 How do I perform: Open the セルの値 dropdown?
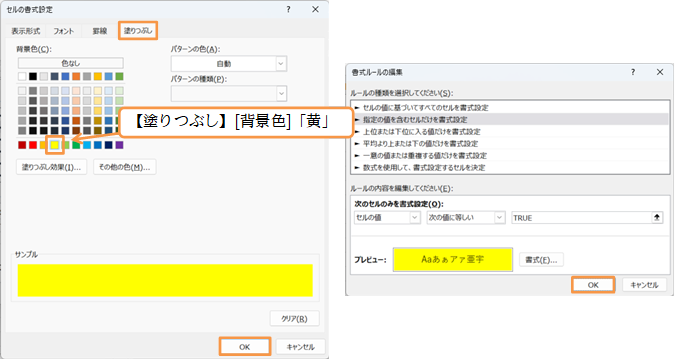(387, 217)
